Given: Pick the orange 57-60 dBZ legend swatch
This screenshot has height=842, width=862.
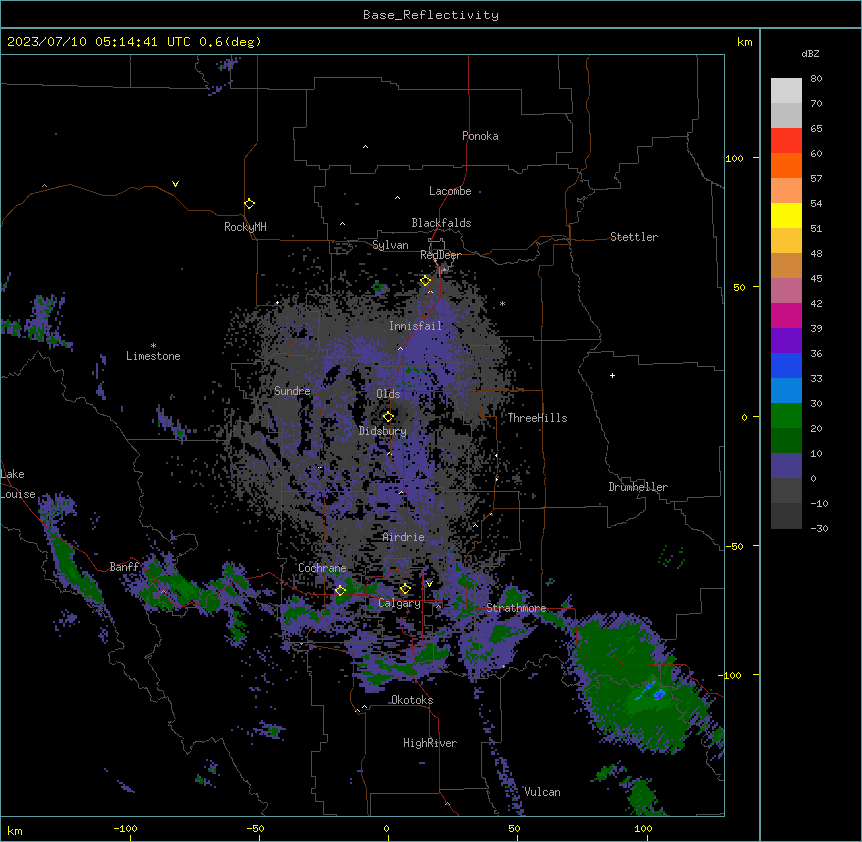Looking at the screenshot, I should (x=786, y=165).
